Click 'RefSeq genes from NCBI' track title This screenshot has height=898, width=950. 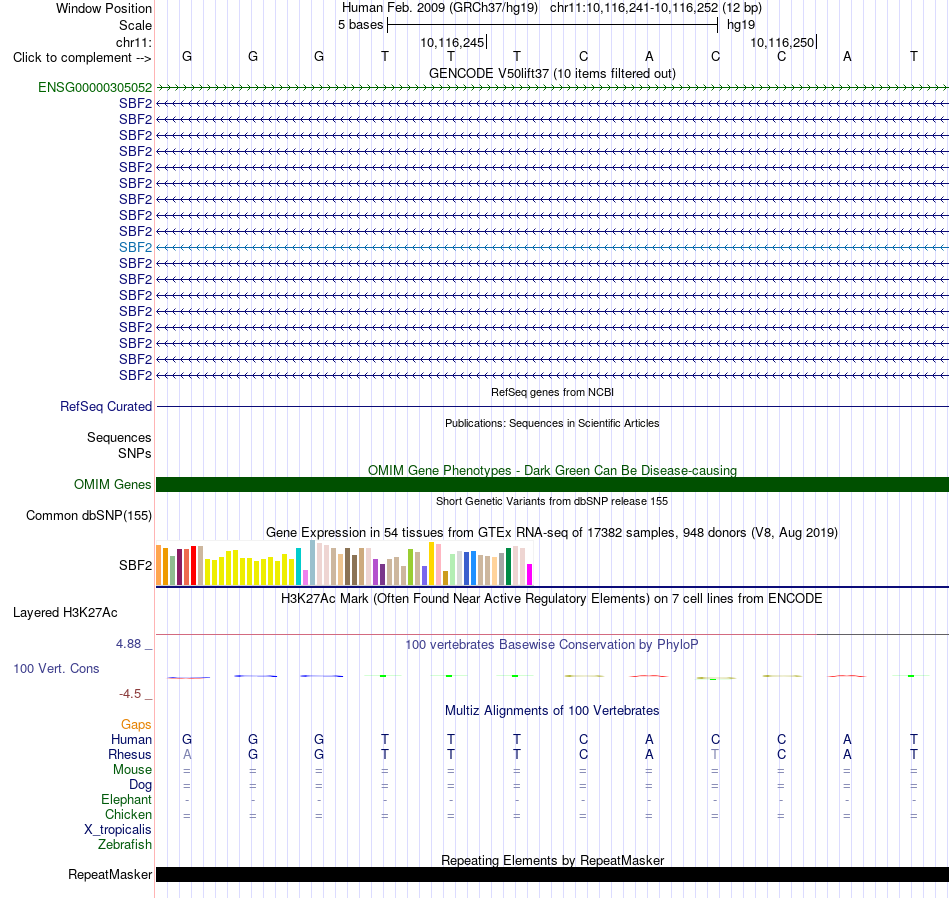(x=552, y=392)
